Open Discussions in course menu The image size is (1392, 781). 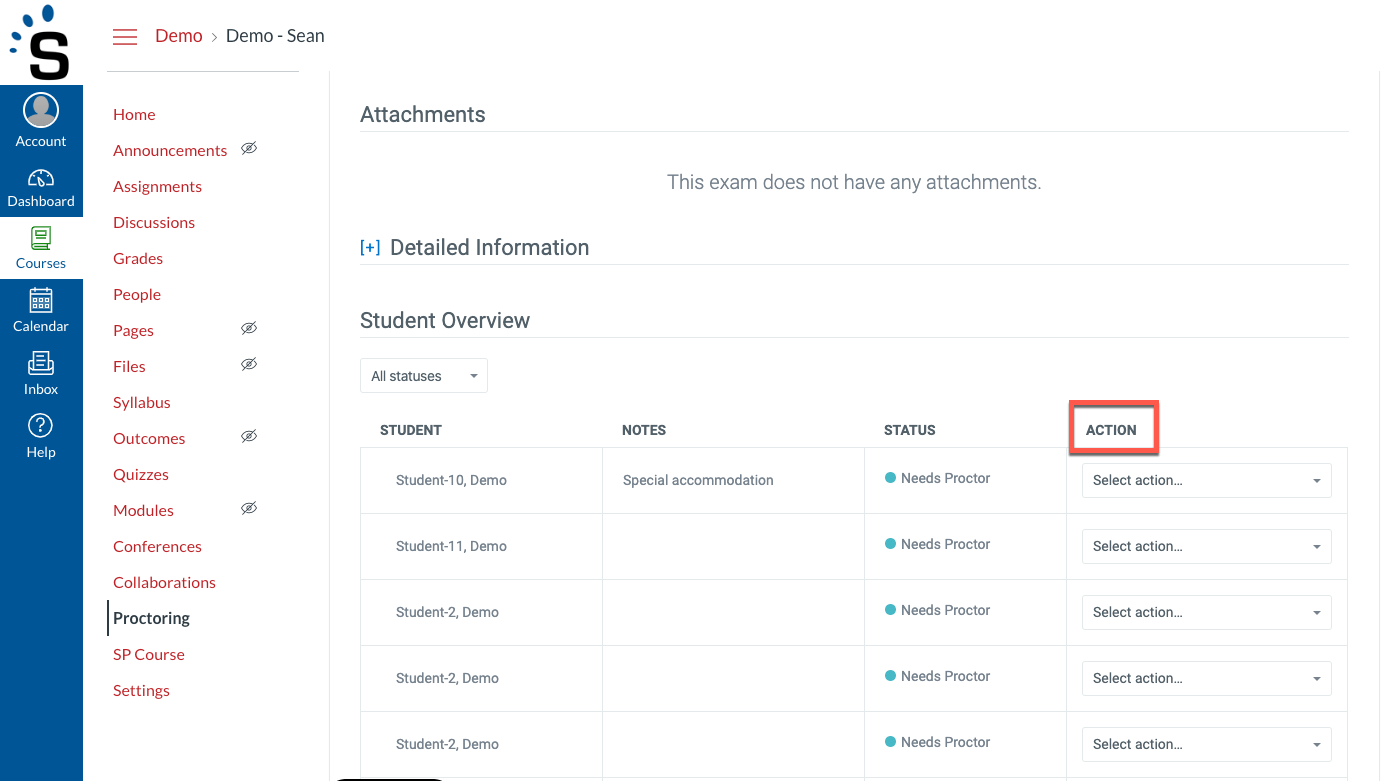click(x=154, y=223)
